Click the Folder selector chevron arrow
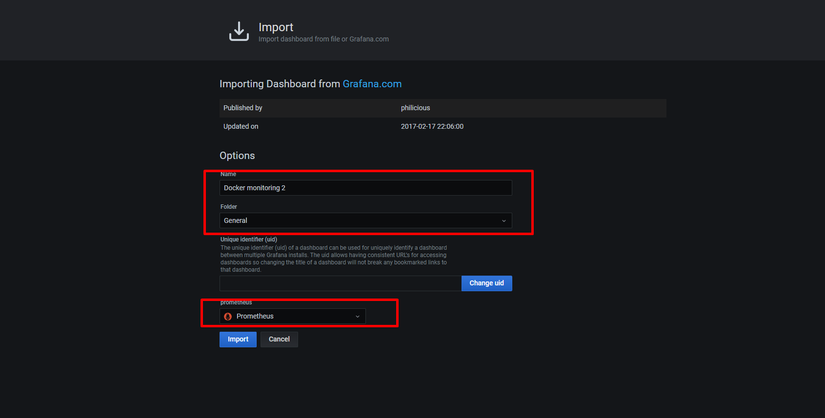 tap(503, 220)
